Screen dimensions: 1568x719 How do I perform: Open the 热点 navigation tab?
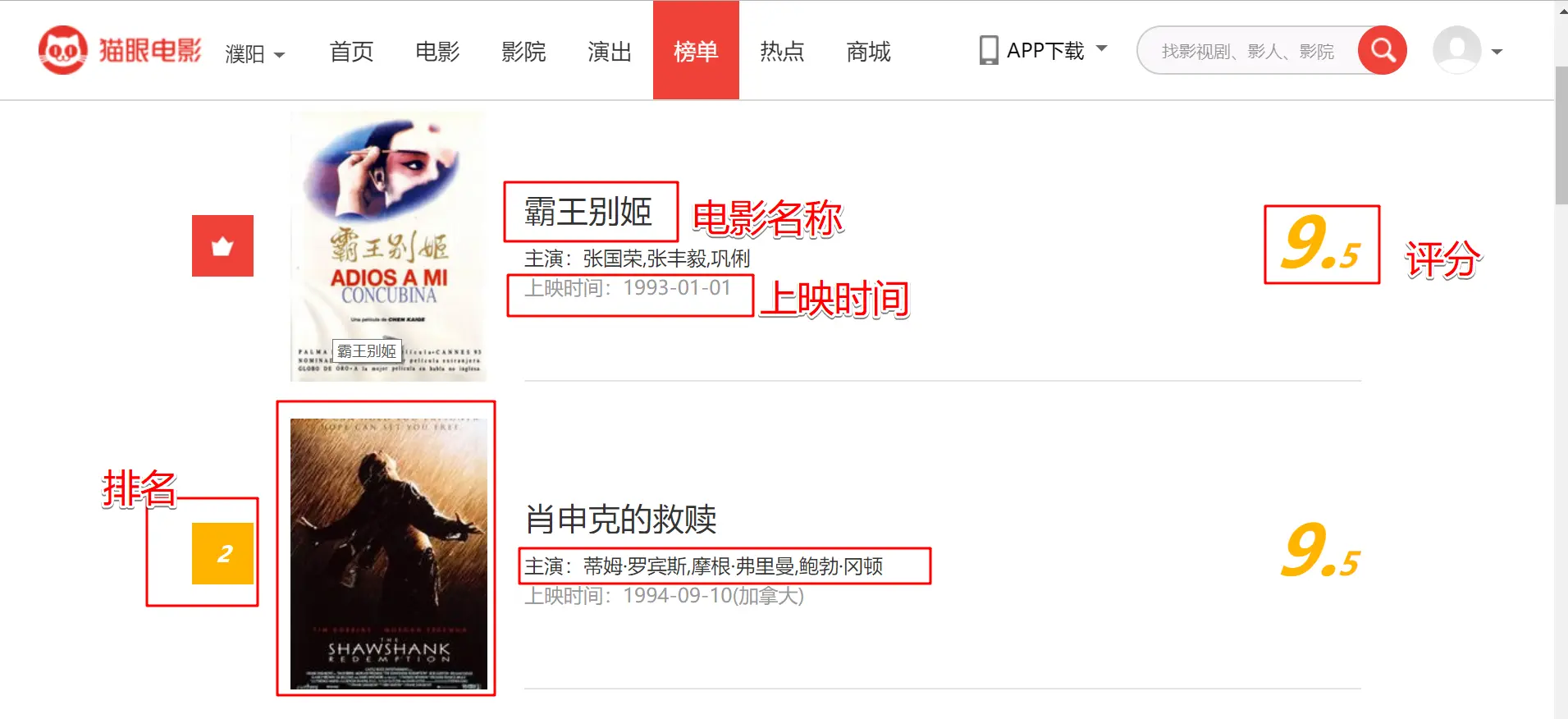pos(782,52)
